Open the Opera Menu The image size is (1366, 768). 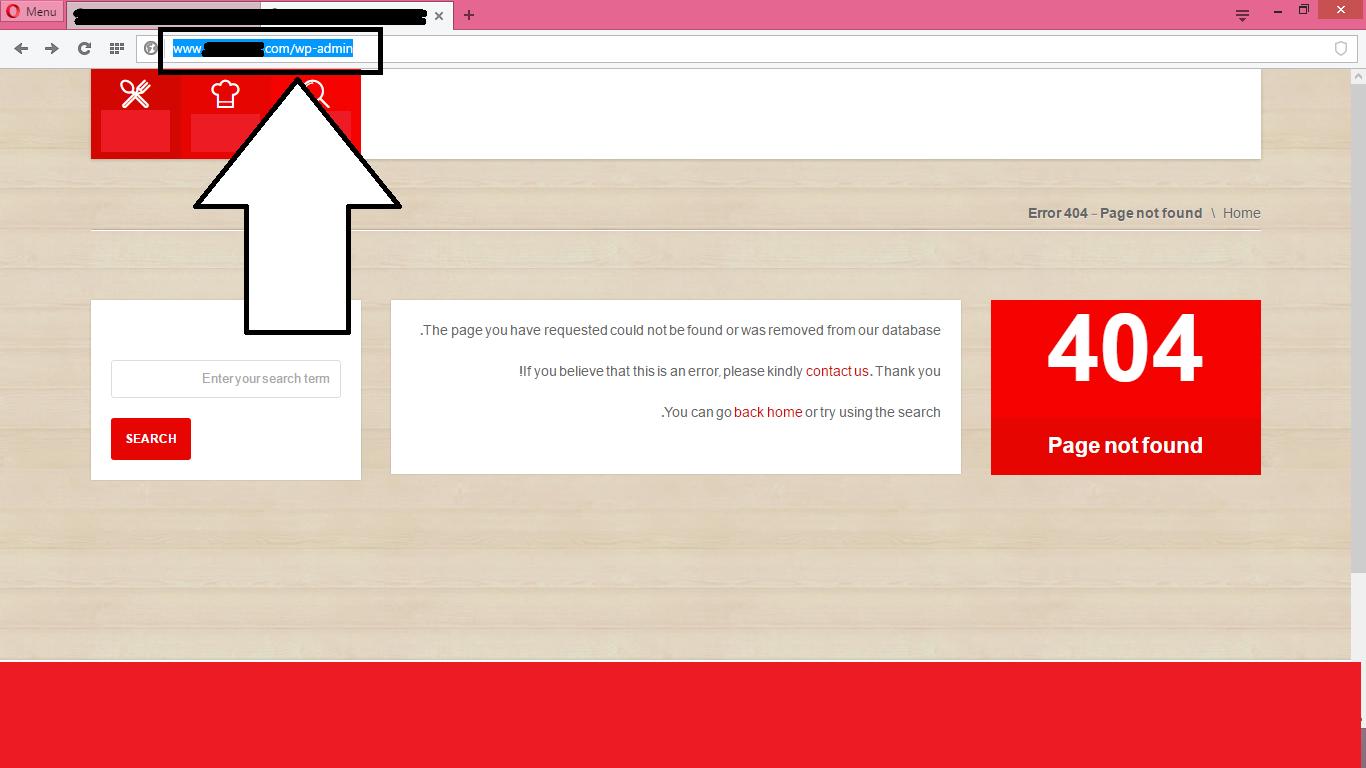click(32, 12)
